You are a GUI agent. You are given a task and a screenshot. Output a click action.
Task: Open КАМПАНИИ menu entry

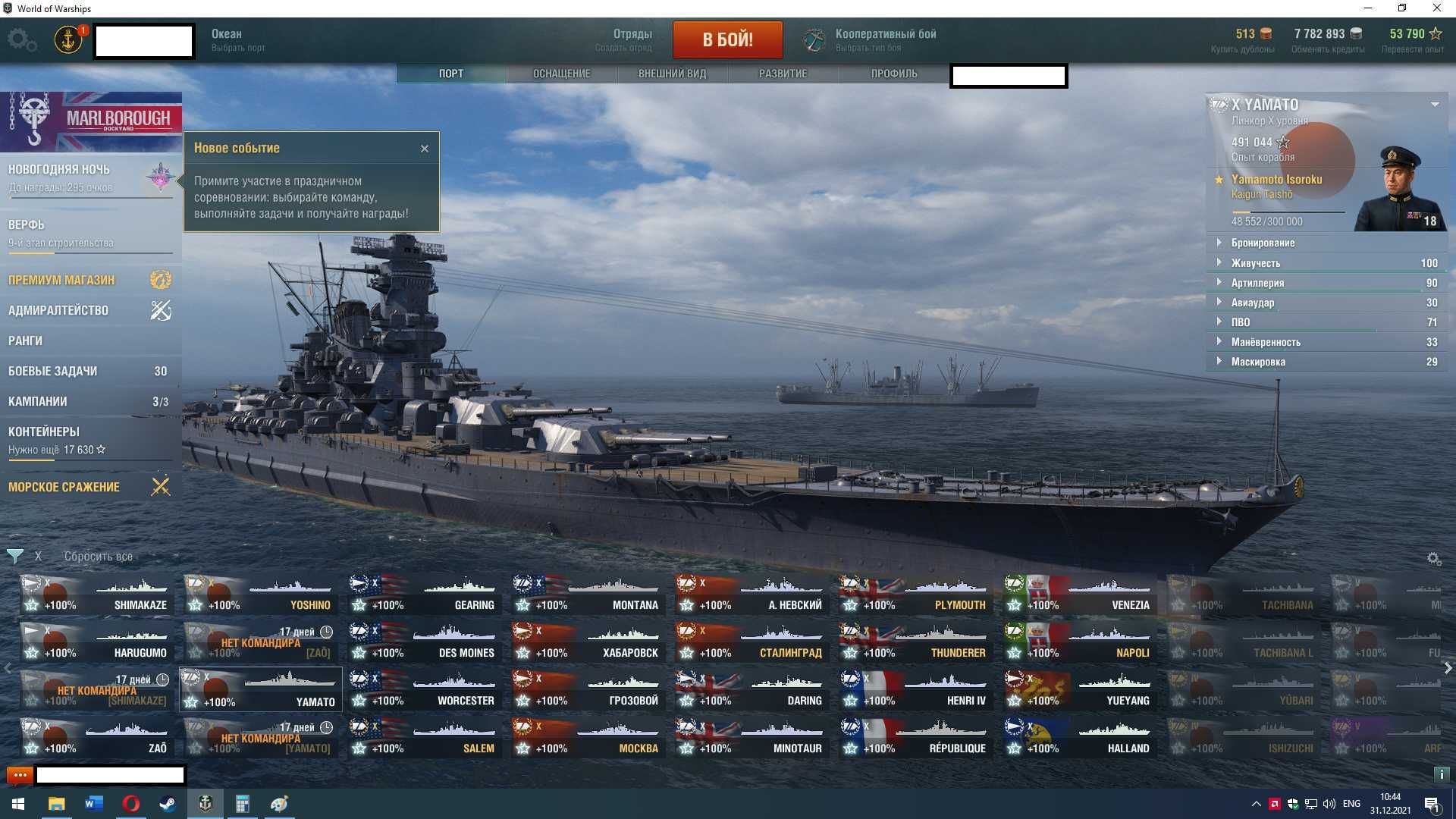click(91, 401)
